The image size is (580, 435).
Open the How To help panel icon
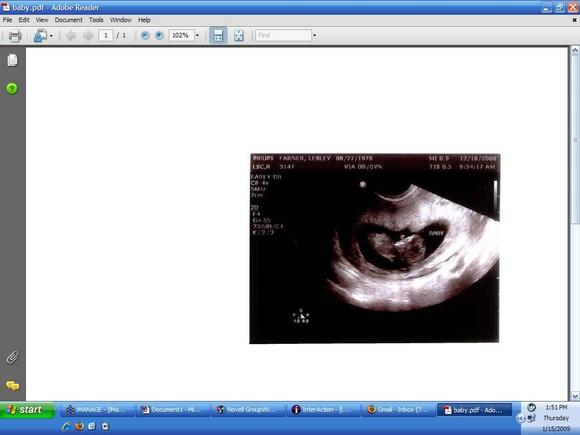pyautogui.click(x=12, y=88)
